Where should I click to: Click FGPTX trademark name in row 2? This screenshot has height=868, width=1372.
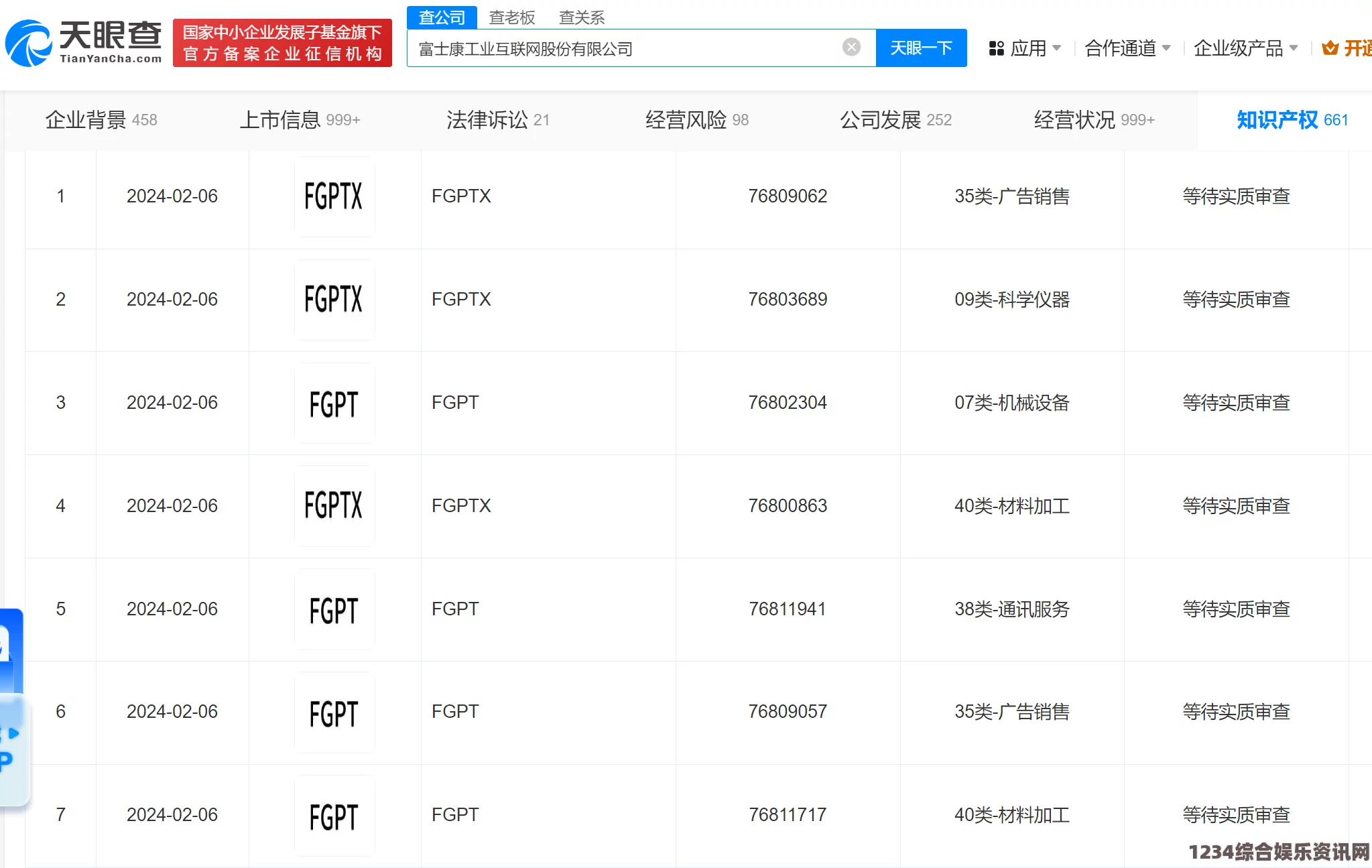tap(461, 300)
